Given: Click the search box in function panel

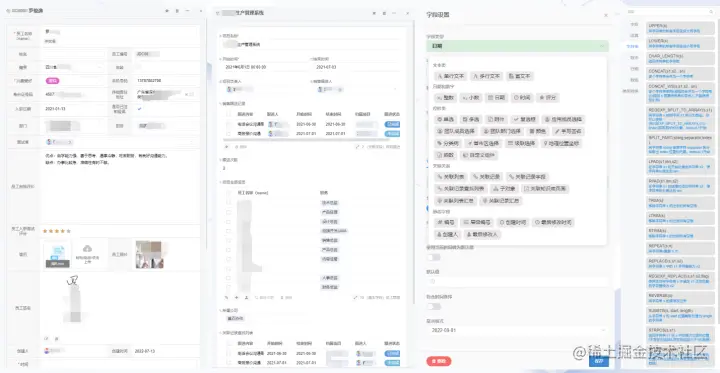Looking at the screenshot, I should (671, 11).
